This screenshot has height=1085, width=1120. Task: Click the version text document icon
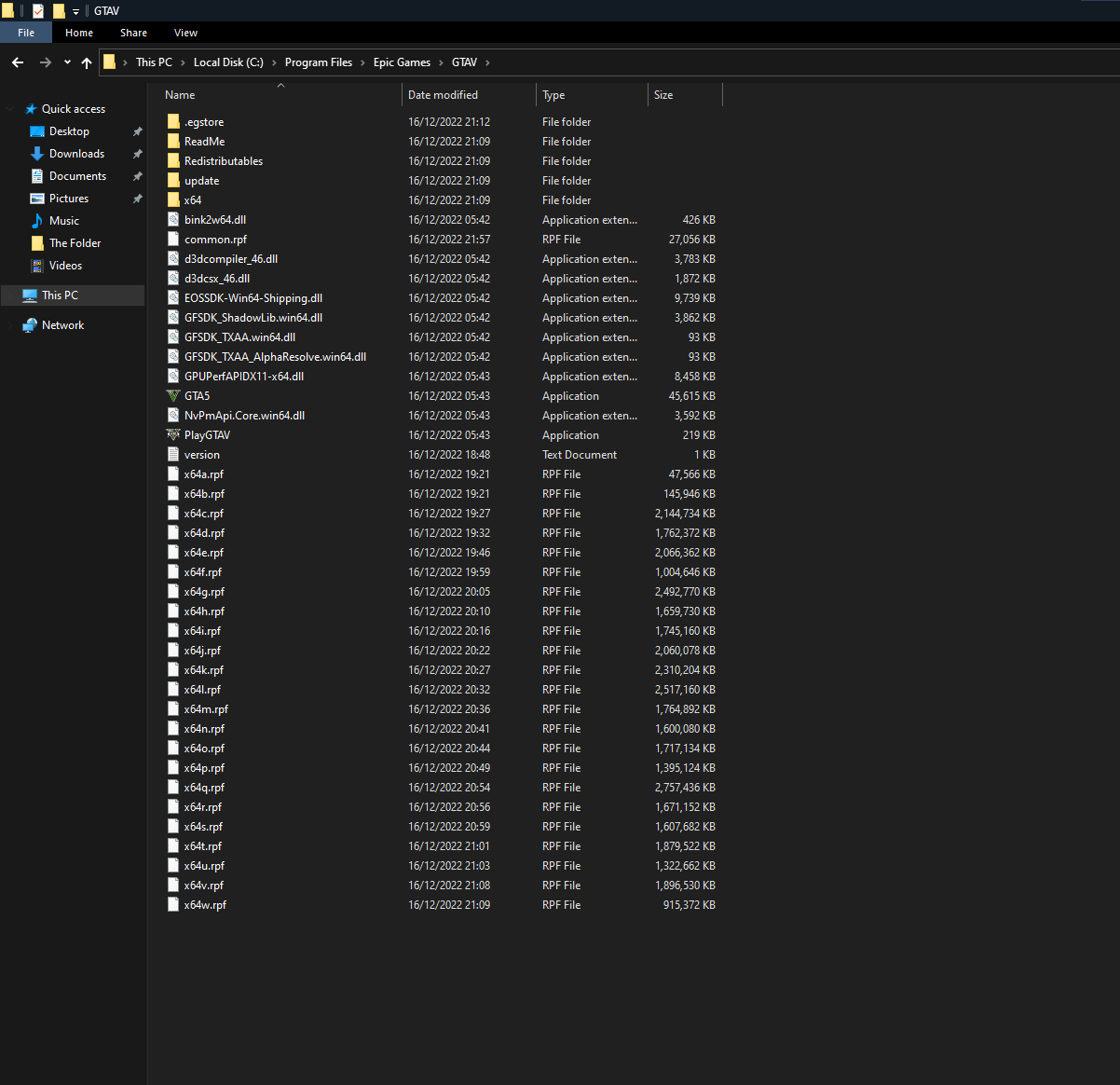[173, 455]
